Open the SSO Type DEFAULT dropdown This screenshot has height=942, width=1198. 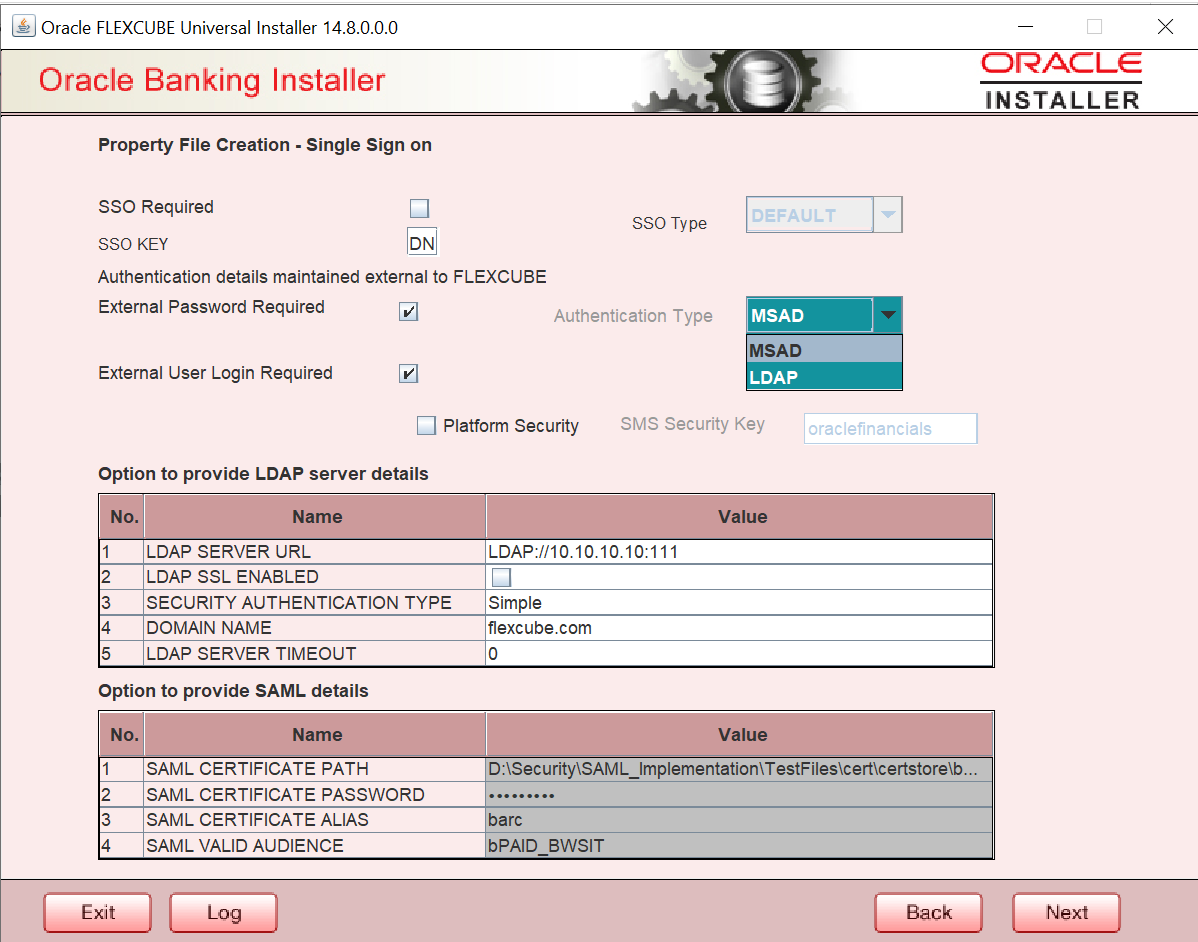click(x=824, y=215)
